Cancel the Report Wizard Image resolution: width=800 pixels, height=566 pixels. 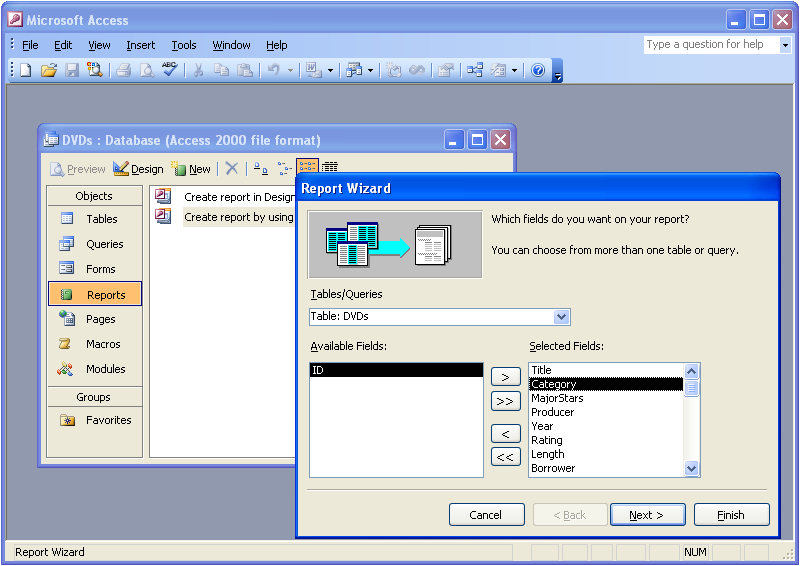pos(486,514)
